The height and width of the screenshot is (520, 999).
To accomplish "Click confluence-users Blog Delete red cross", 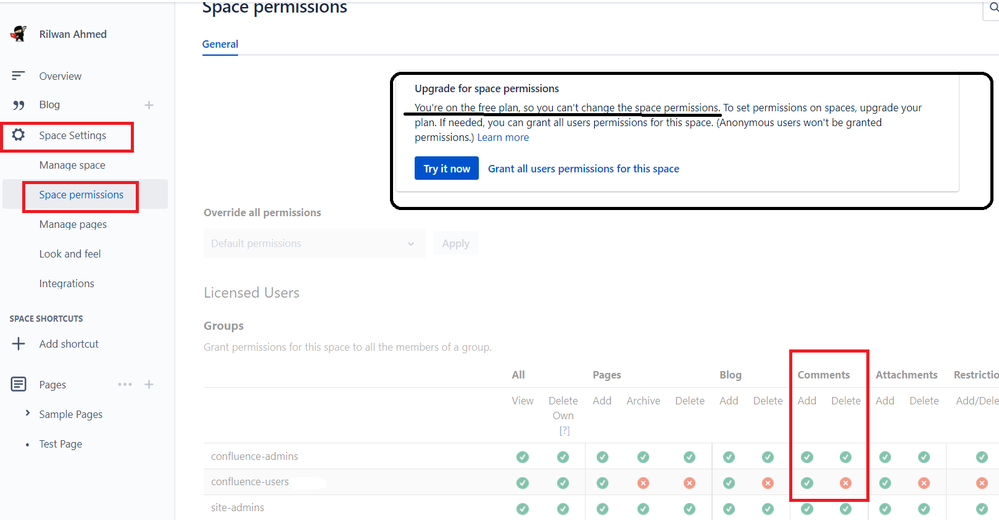I will (768, 483).
